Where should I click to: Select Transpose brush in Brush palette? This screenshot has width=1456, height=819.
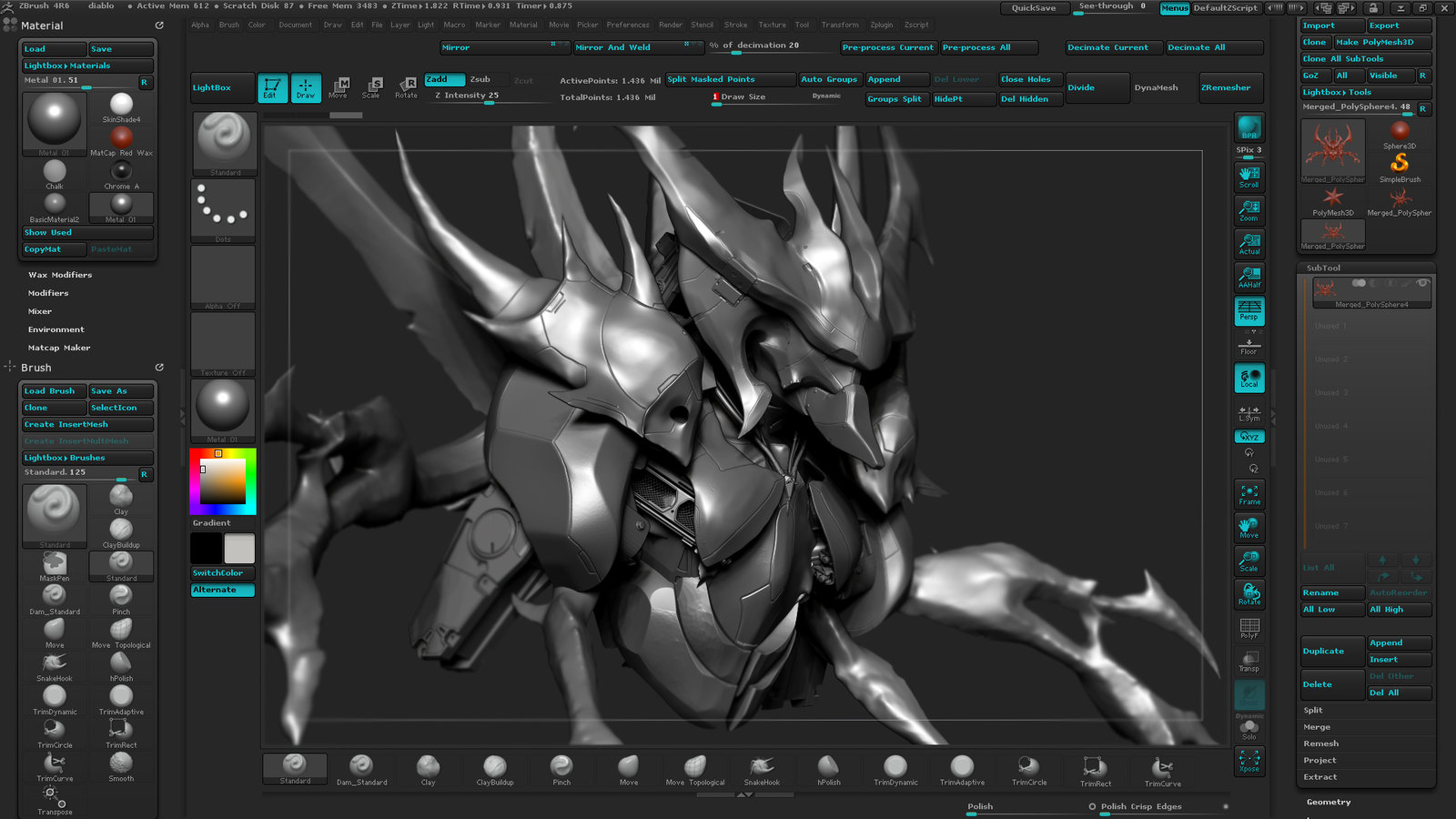(x=55, y=800)
